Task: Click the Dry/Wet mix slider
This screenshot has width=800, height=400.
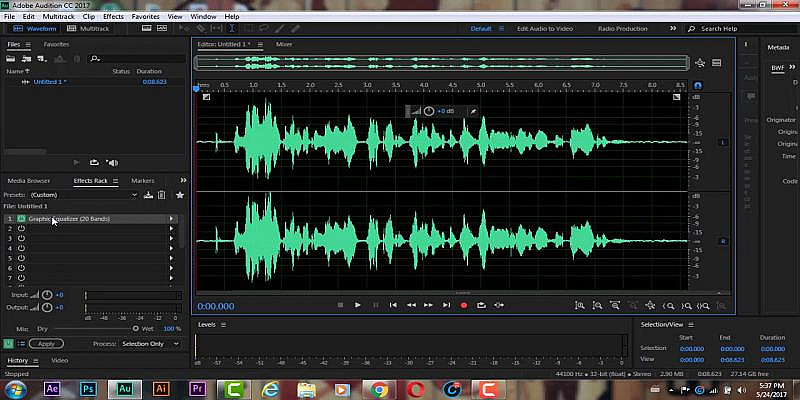Action: pos(95,328)
